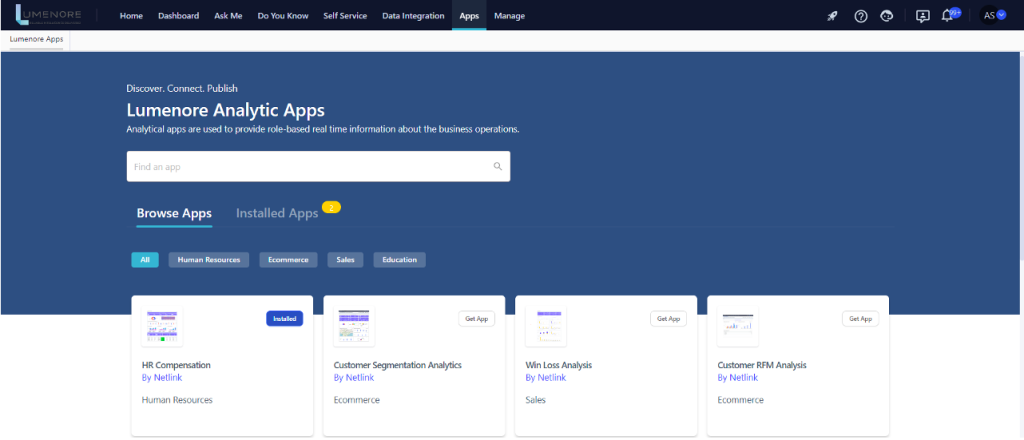Open the Win Loss Analysis app thumbnail
The width and height of the screenshot is (1024, 440).
tap(547, 327)
